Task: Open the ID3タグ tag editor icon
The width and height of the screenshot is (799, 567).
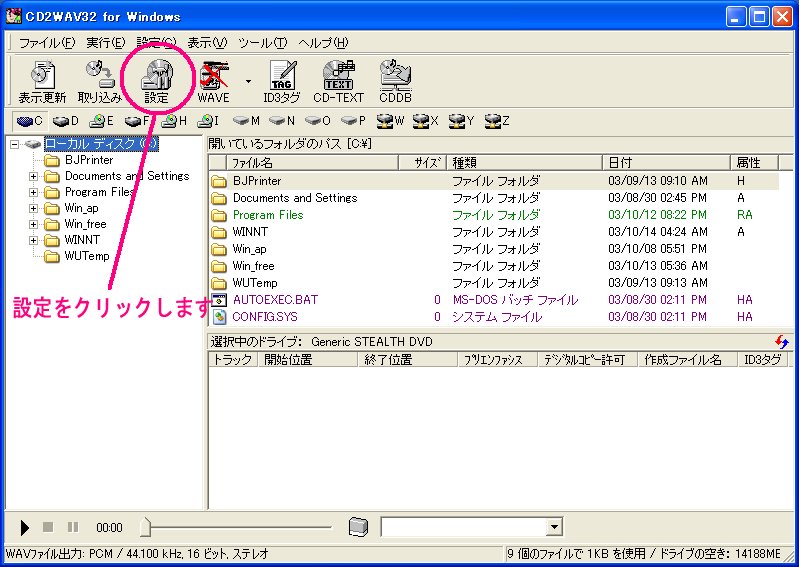Action: point(281,80)
